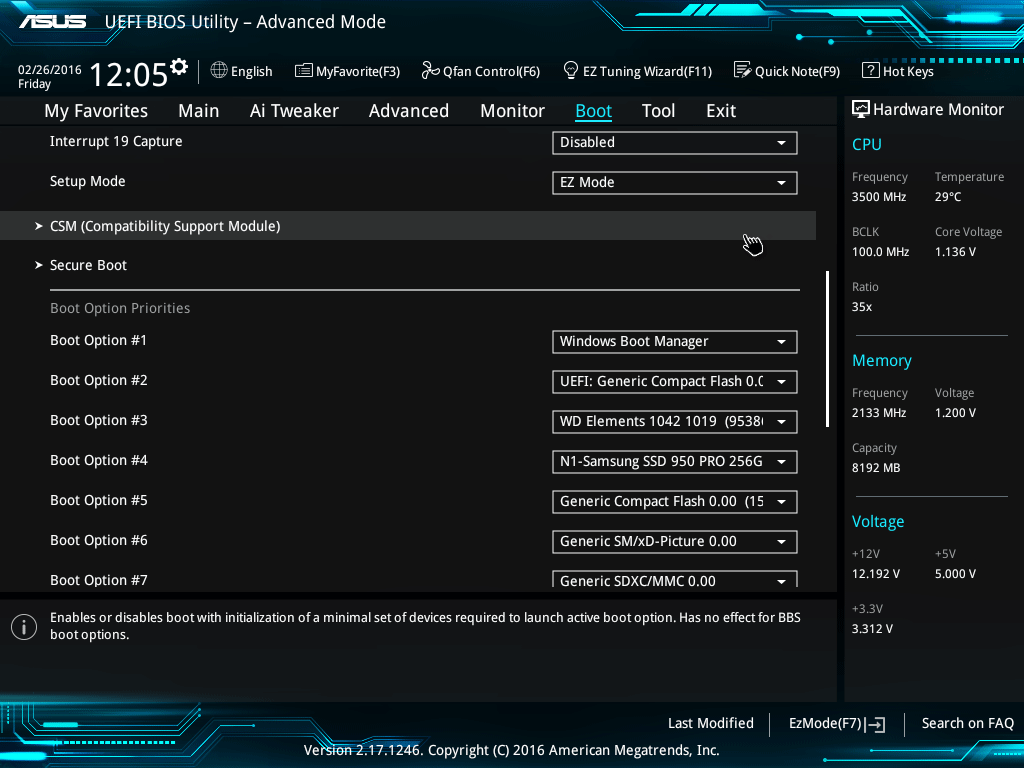The width and height of the screenshot is (1024, 768).
Task: Click the 35x ratio value
Action: (x=862, y=307)
